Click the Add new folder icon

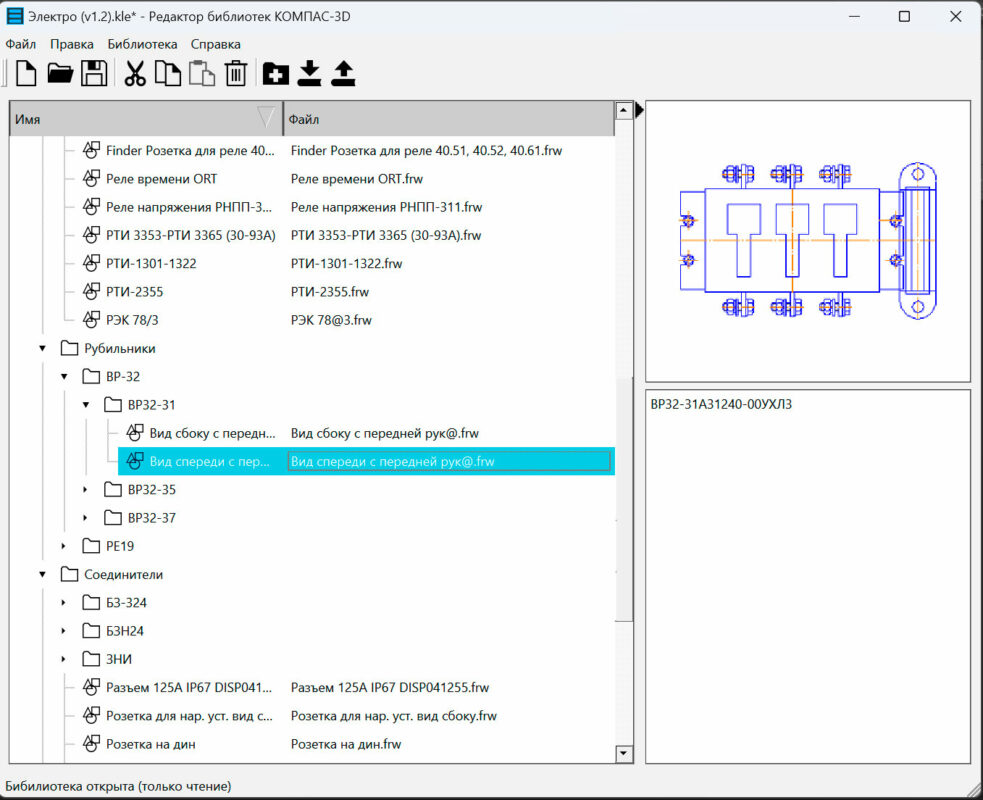tap(276, 74)
